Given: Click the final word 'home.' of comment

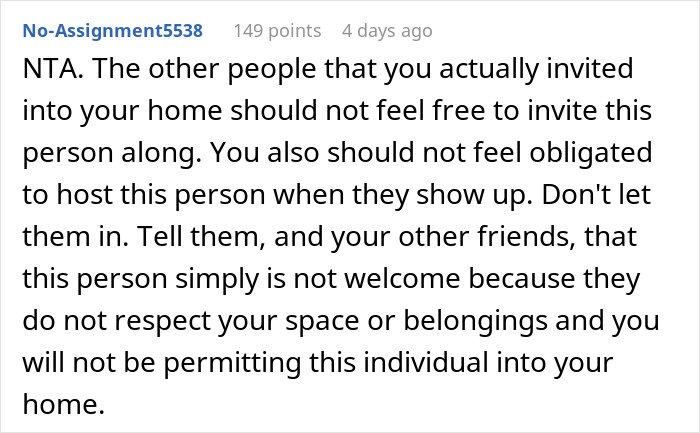Looking at the screenshot, I should coord(63,404).
